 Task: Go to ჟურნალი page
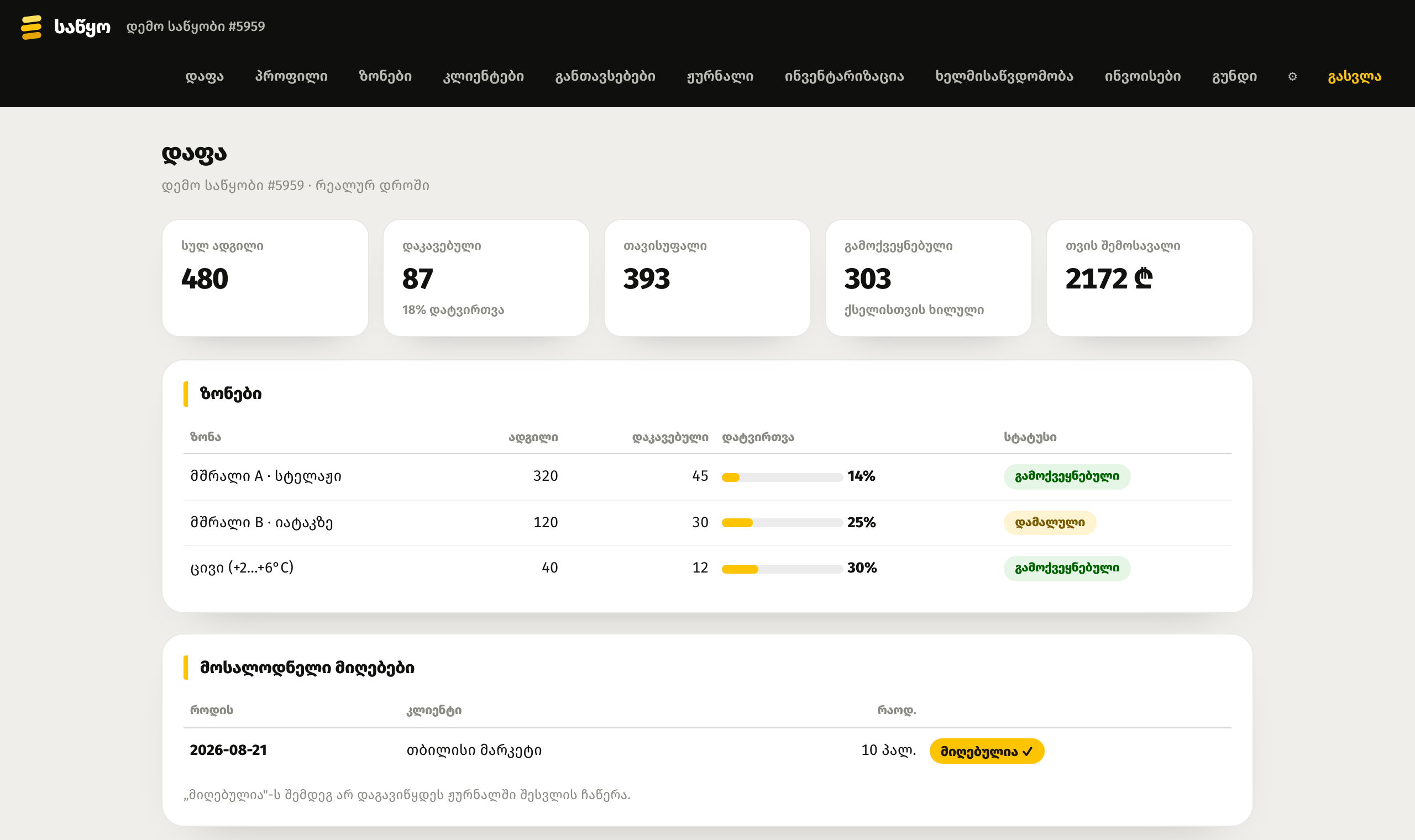[720, 76]
